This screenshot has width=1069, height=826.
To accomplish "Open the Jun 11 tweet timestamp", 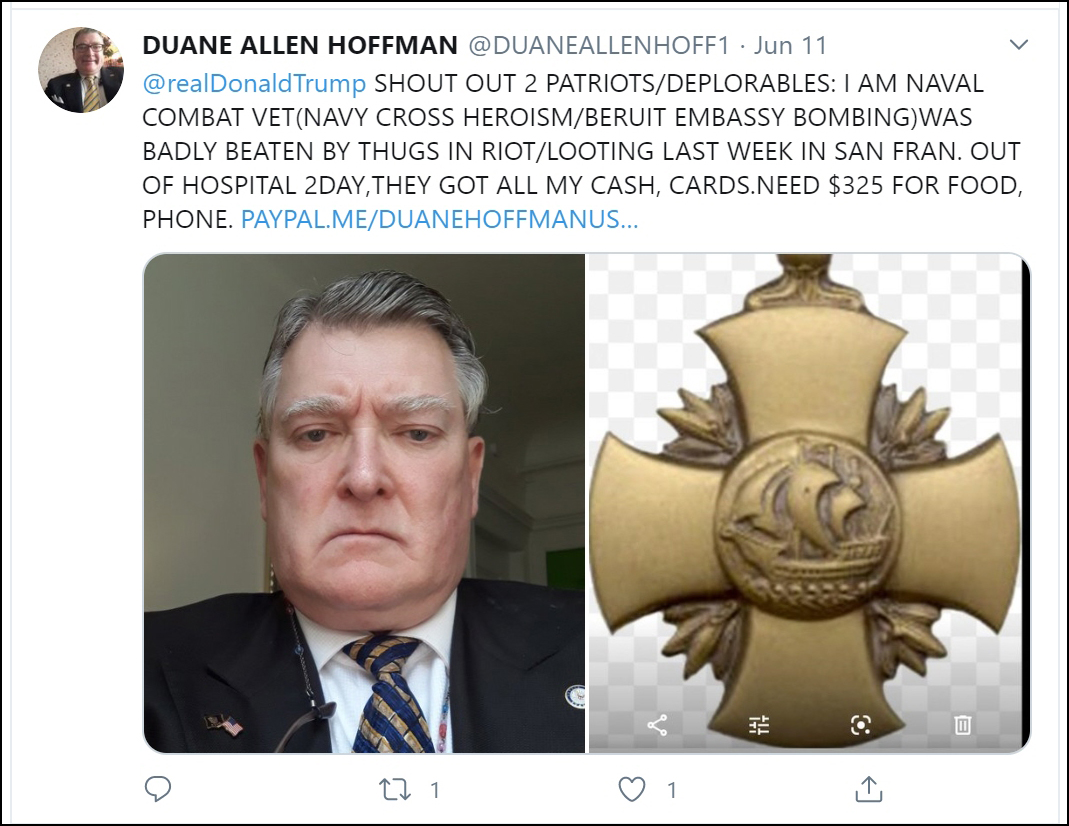I will point(790,45).
